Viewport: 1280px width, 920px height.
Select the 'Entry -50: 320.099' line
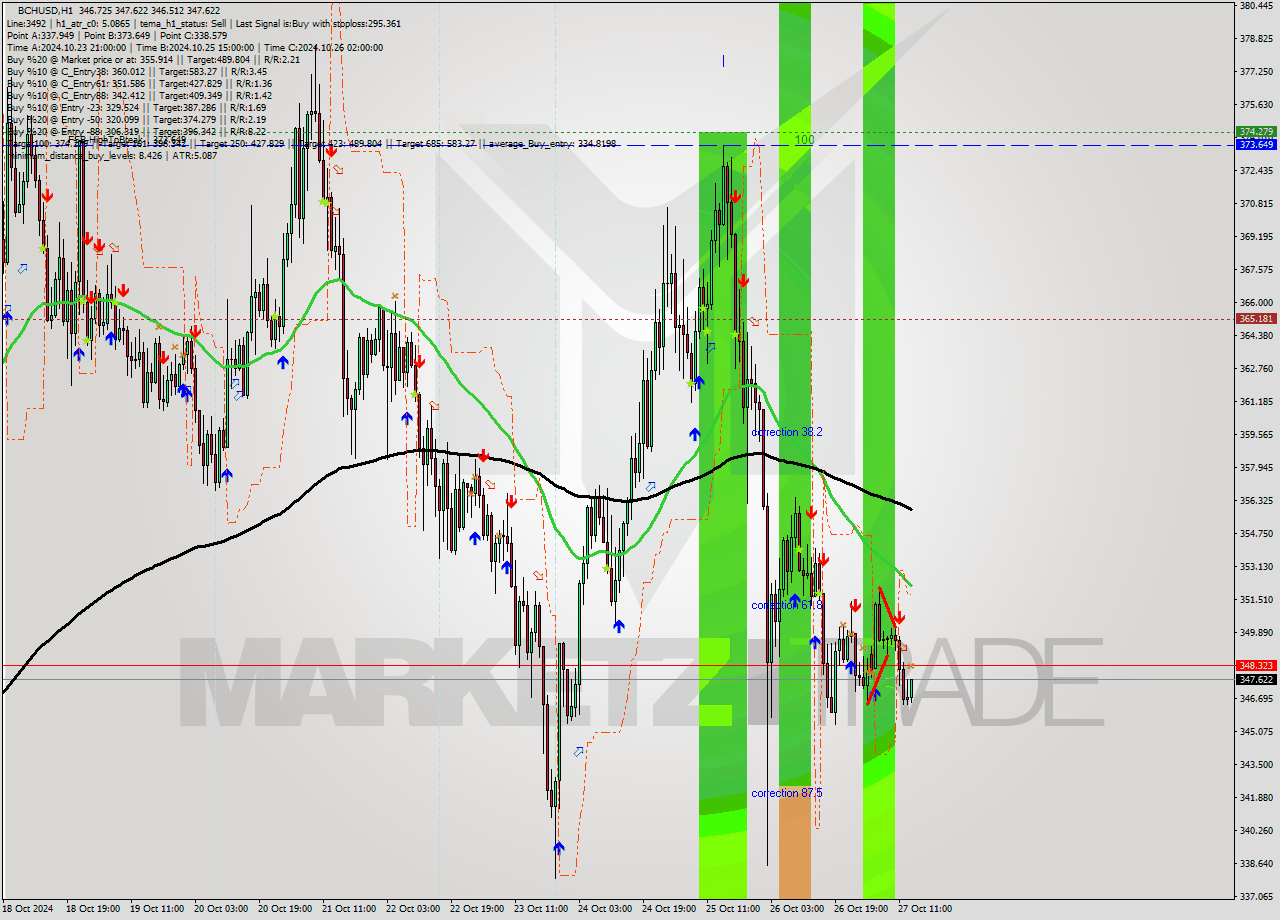point(136,119)
